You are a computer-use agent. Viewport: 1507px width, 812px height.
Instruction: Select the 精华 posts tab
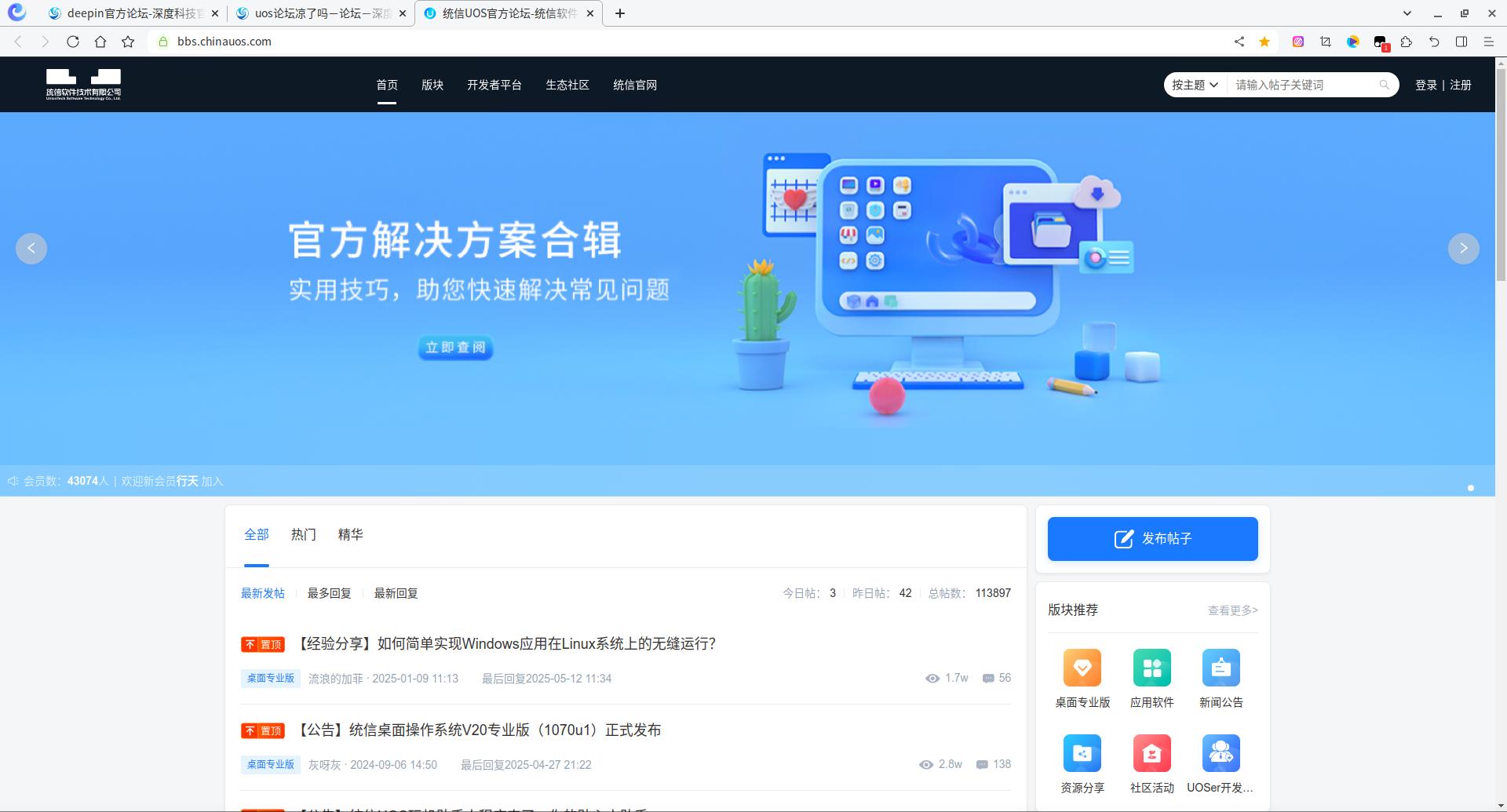[350, 534]
